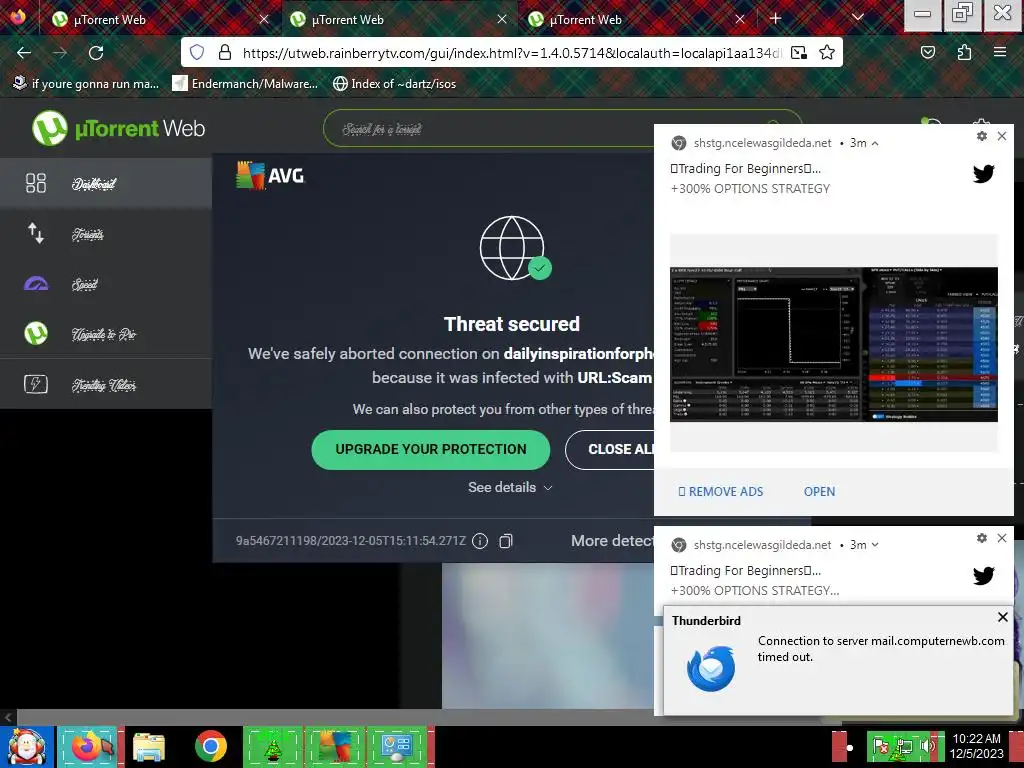Open the clock showing 10:22 AM

(x=978, y=745)
